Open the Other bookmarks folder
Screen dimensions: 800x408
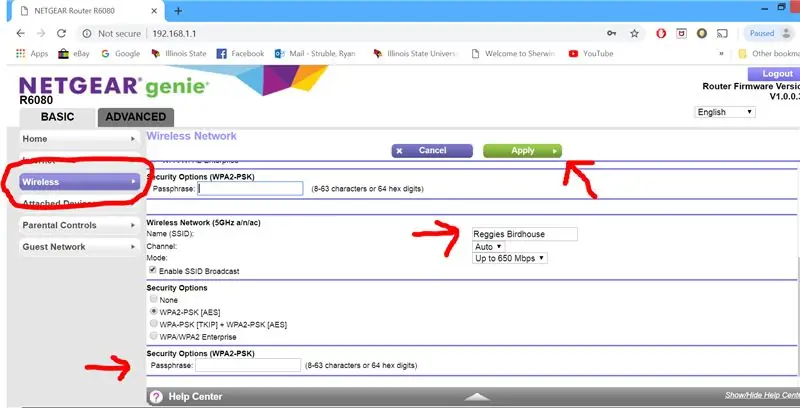coord(768,54)
